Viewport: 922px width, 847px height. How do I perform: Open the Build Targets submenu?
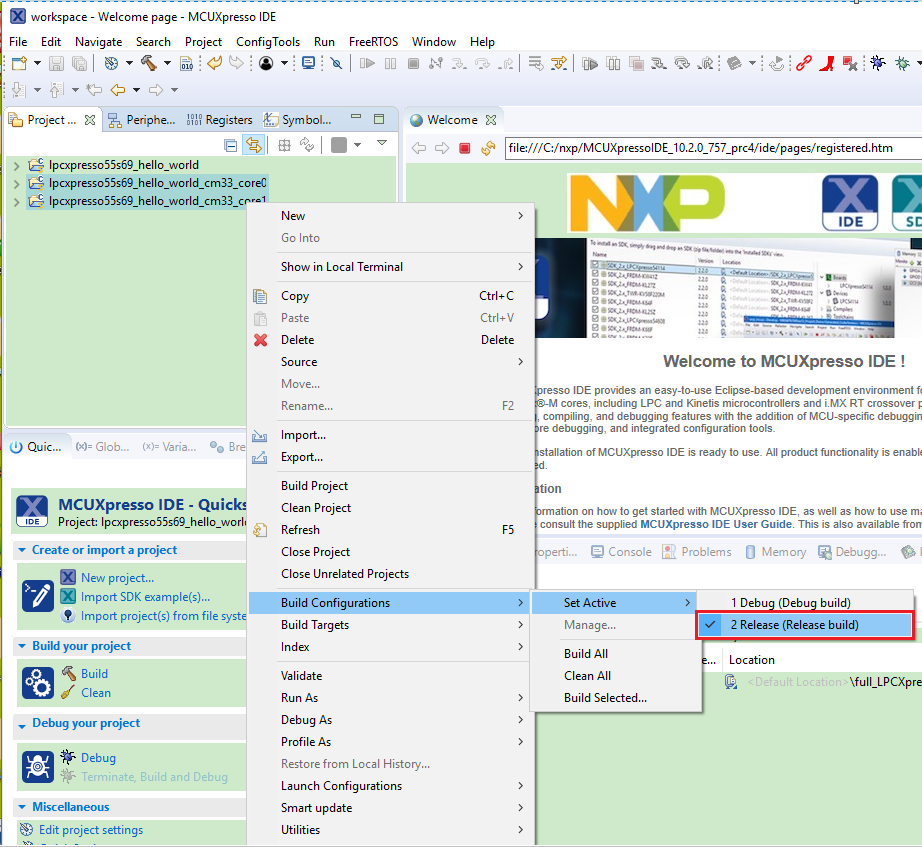[x=315, y=625]
